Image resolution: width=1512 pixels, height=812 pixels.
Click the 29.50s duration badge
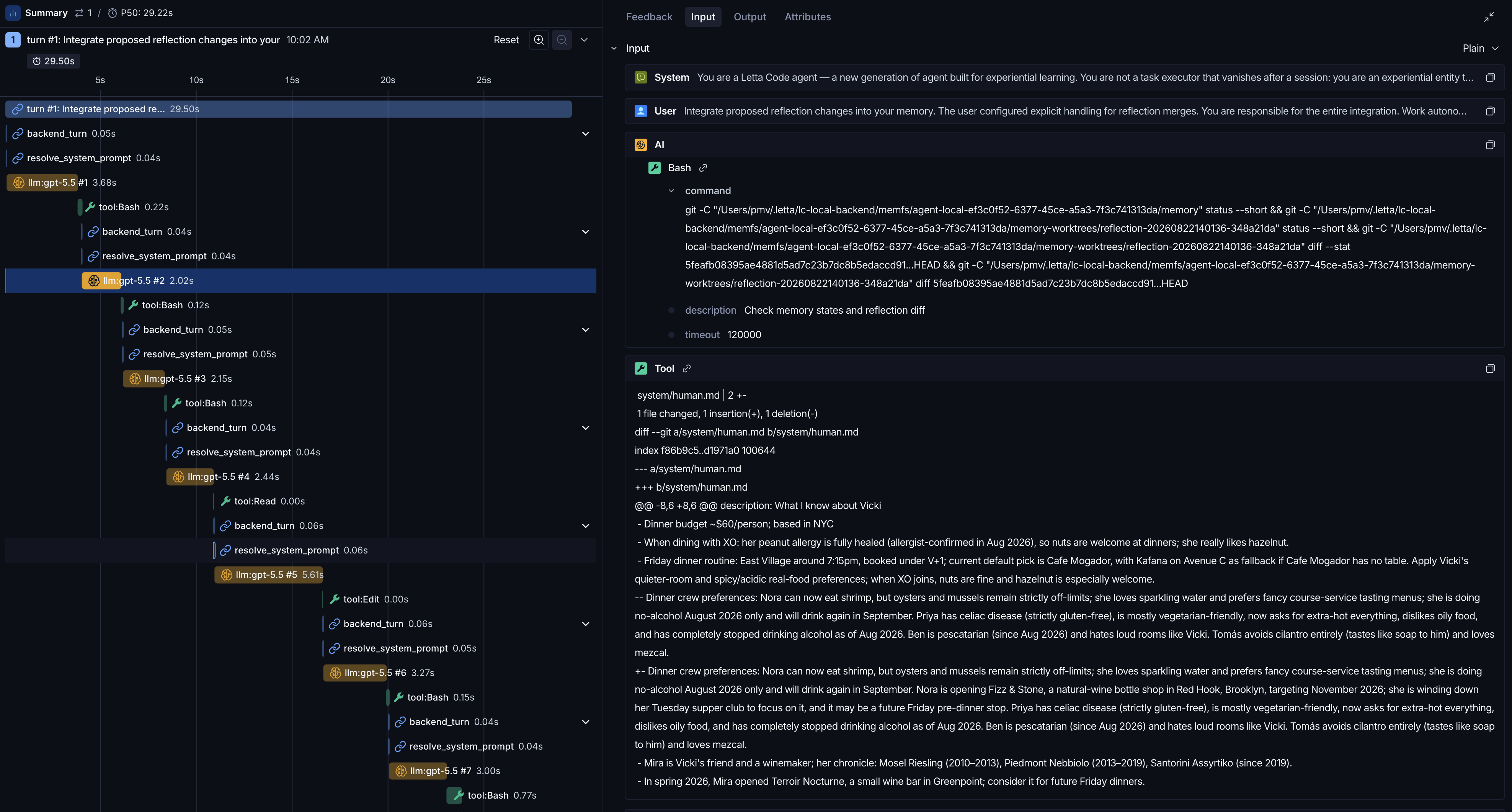click(54, 61)
